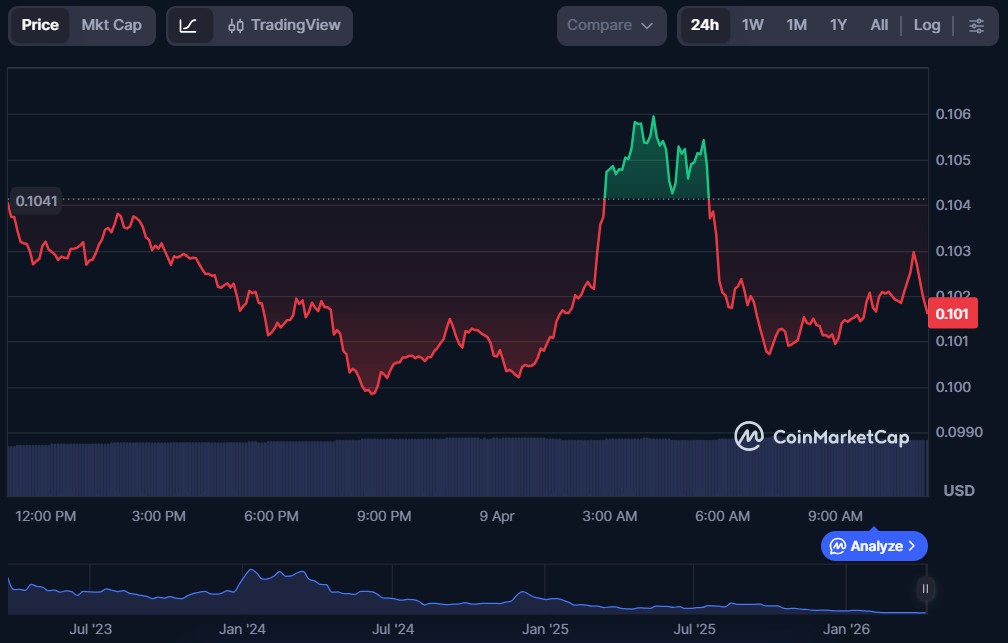Image resolution: width=1008 pixels, height=643 pixels.
Task: Switch chart to Price view
Action: 40,25
